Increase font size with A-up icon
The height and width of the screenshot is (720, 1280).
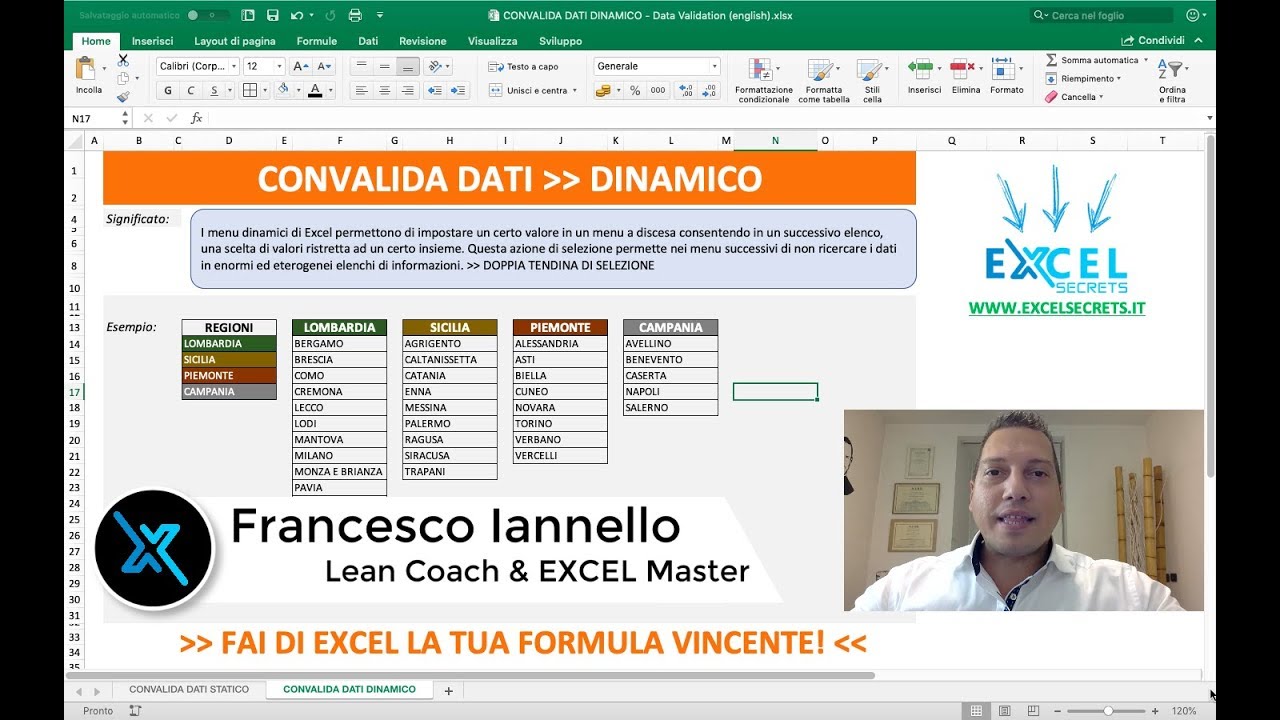pos(301,66)
